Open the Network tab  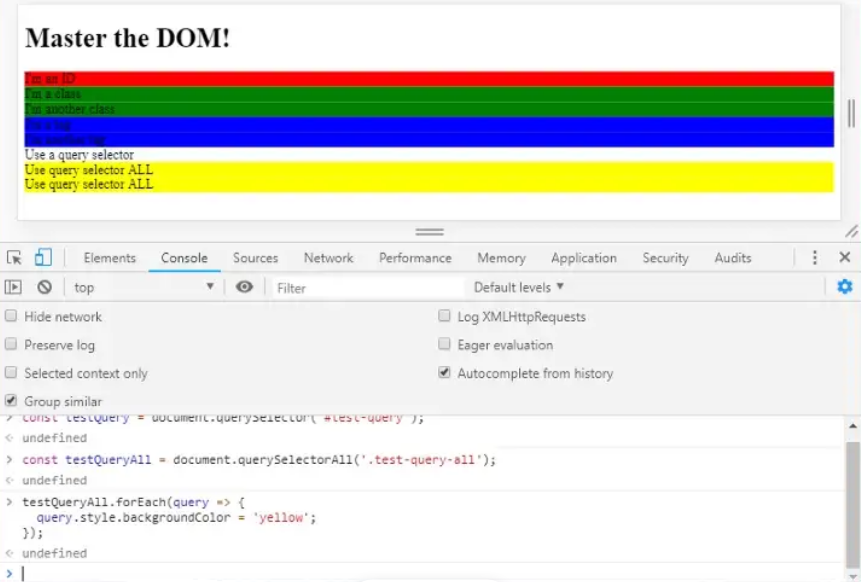click(328, 258)
